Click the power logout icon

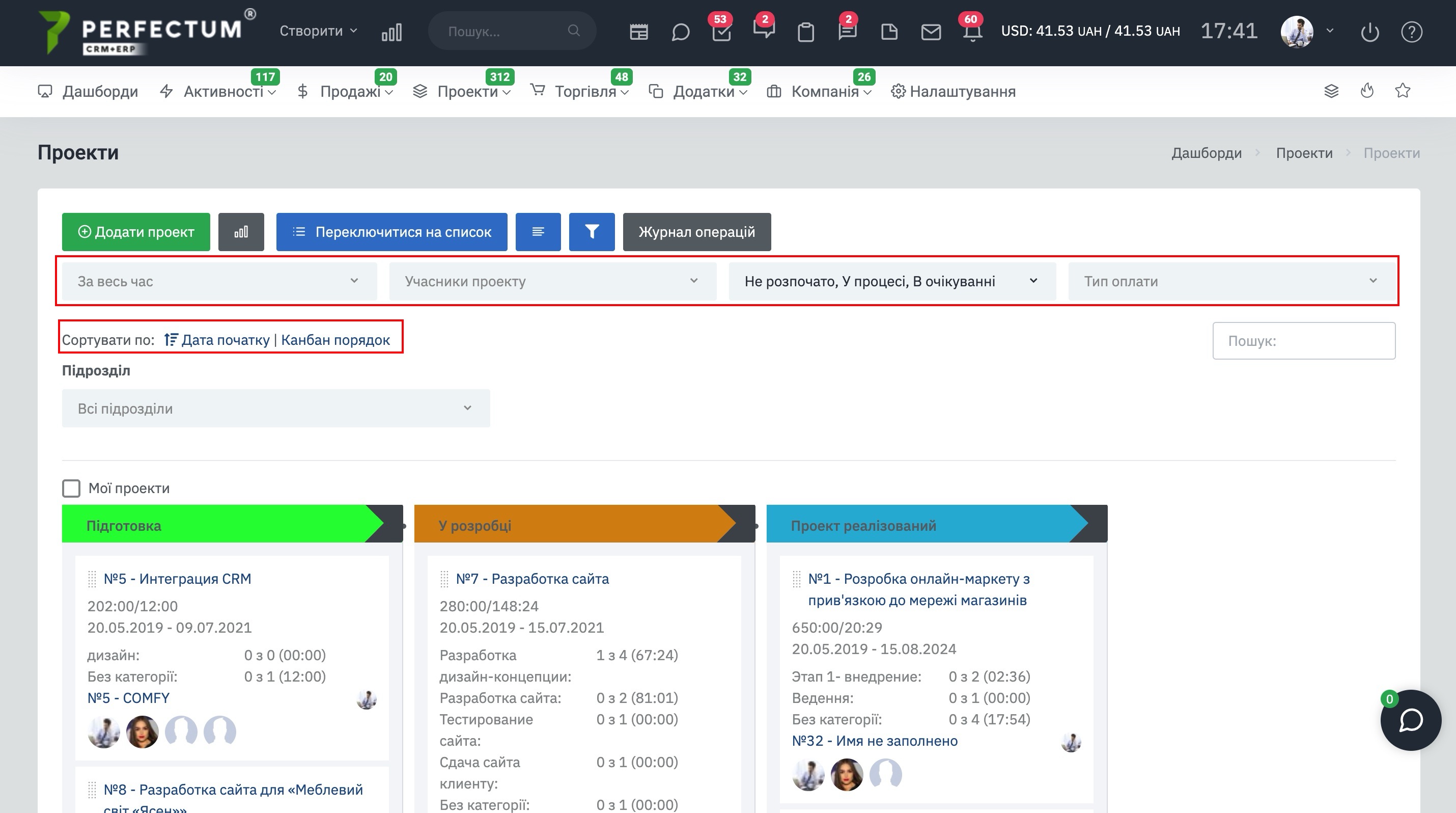[1370, 32]
